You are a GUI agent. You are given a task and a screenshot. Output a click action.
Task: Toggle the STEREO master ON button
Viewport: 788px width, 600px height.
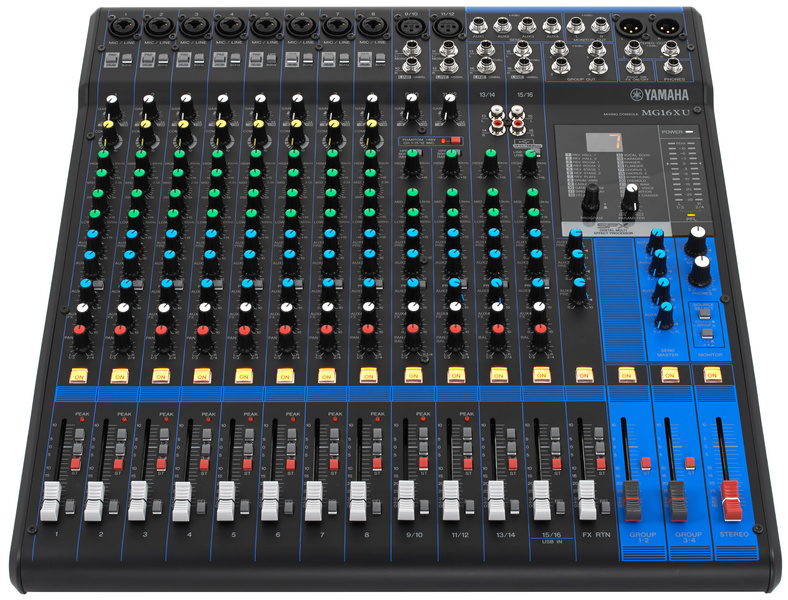[x=712, y=374]
